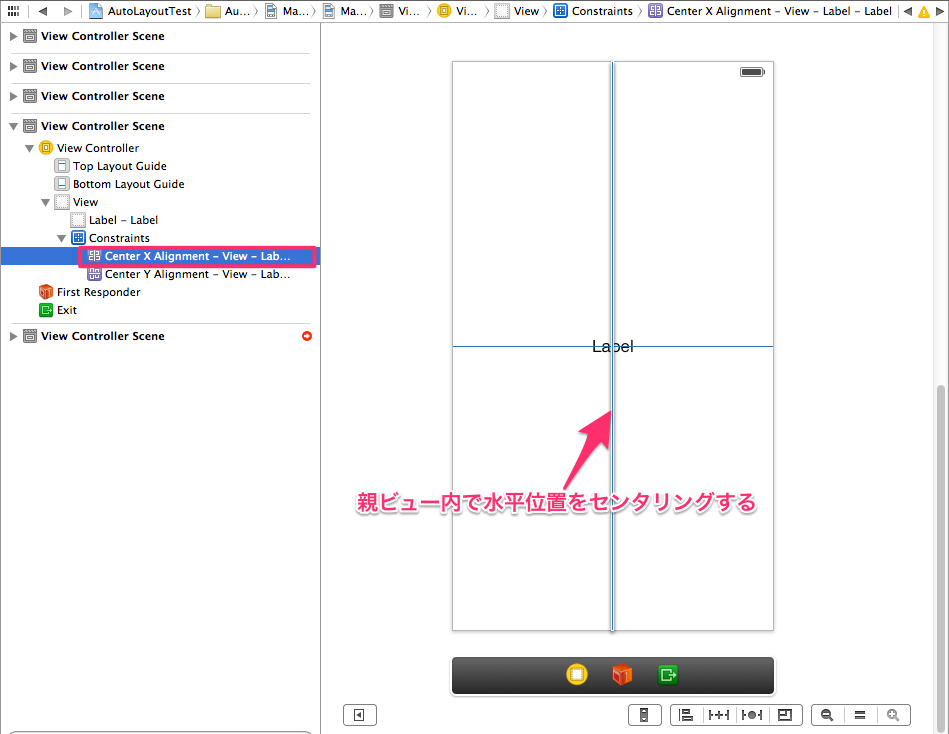
Task: Click the zoom-to-100% button
Action: point(859,714)
